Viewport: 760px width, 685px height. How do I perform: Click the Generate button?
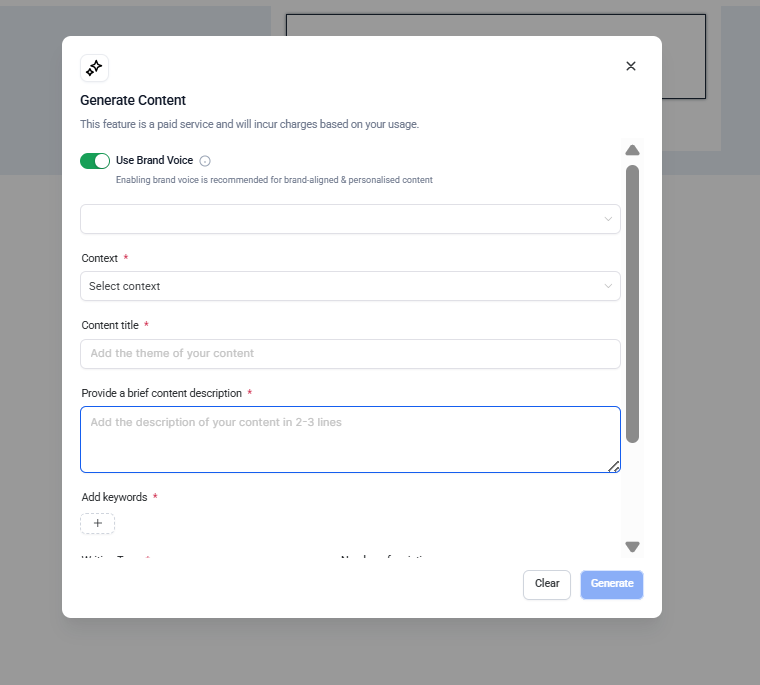click(x=612, y=584)
